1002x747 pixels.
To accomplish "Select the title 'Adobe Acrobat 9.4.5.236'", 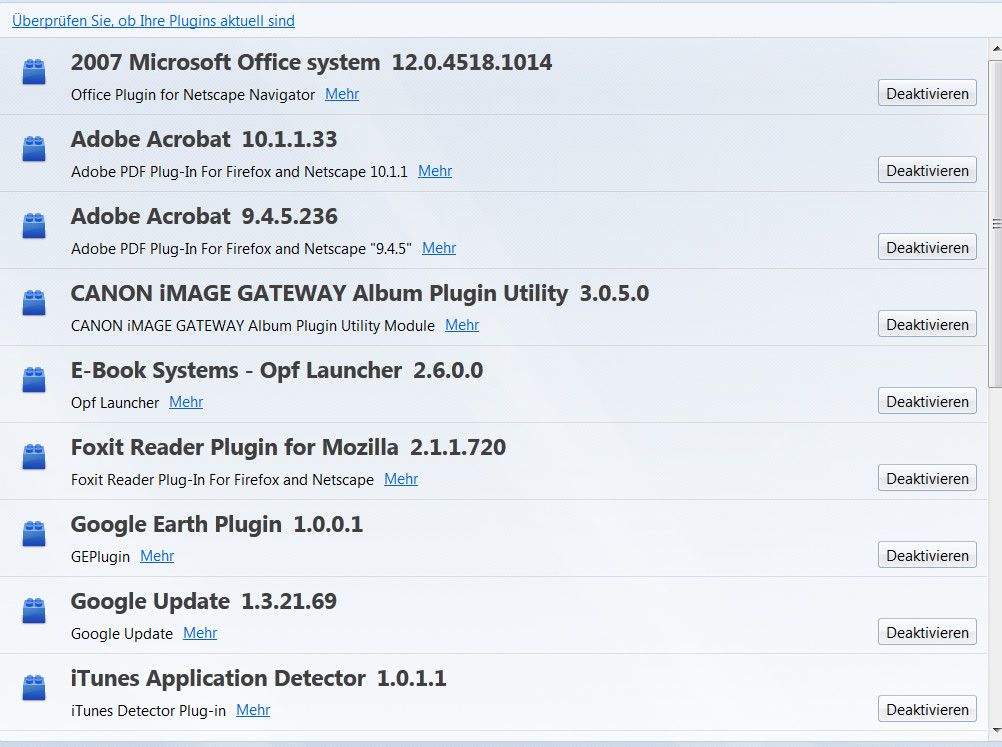I will coord(204,216).
